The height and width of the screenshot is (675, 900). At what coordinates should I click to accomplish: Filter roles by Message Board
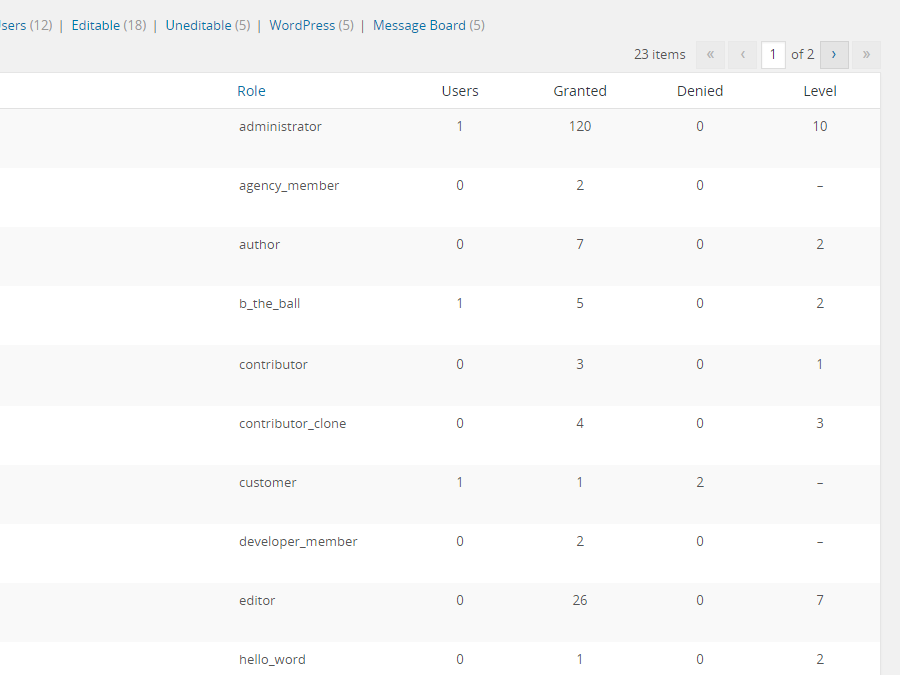419,25
